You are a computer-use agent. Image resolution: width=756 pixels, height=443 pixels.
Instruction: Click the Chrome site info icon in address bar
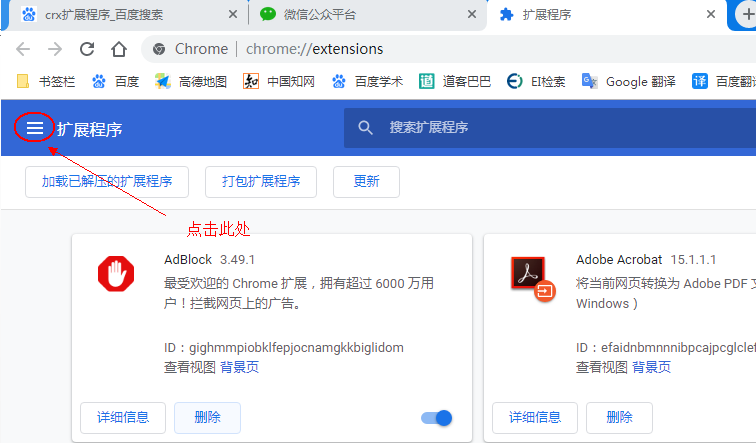(x=159, y=49)
